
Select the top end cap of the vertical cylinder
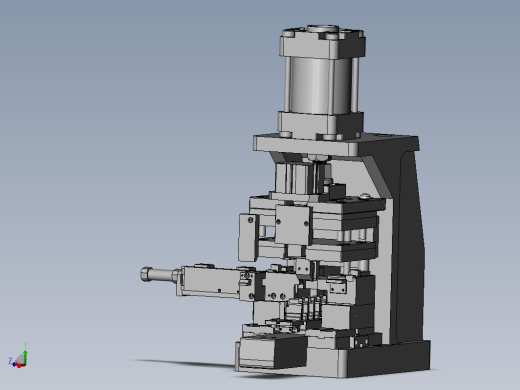click(322, 42)
